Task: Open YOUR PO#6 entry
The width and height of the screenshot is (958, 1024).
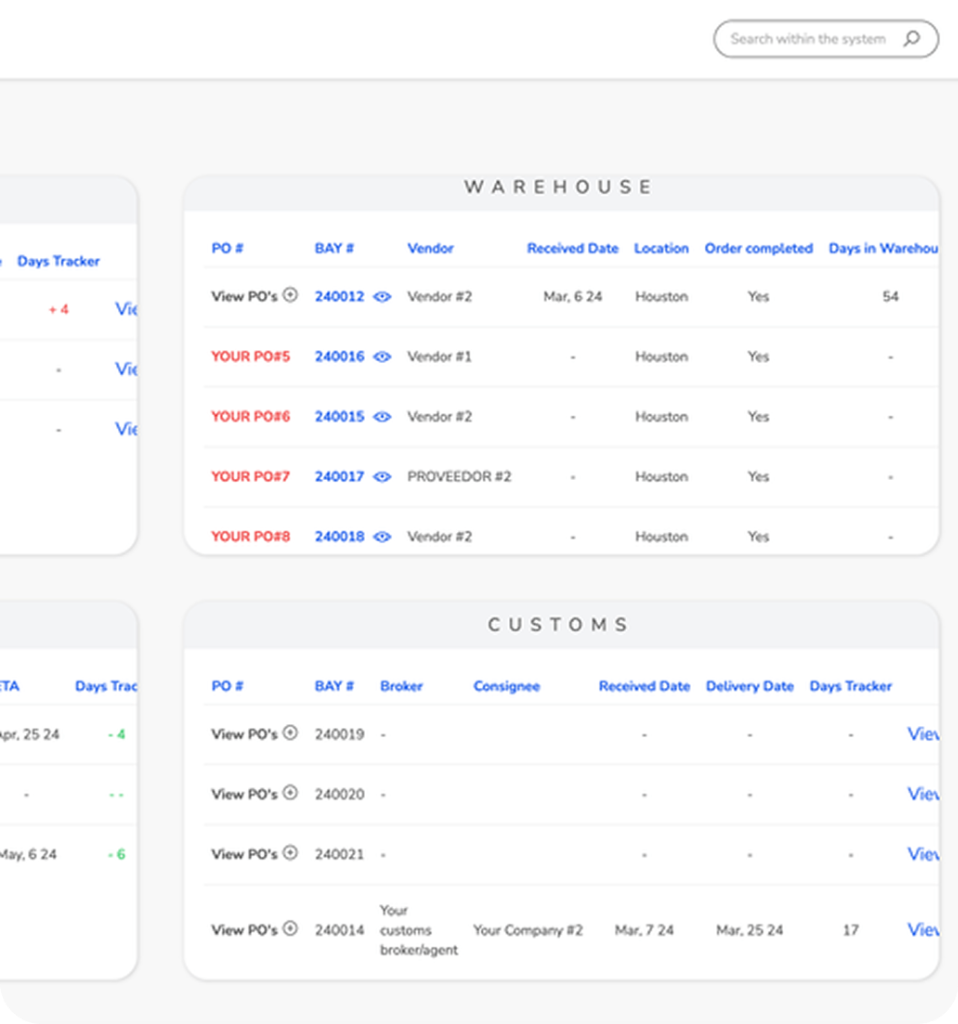Action: point(251,417)
